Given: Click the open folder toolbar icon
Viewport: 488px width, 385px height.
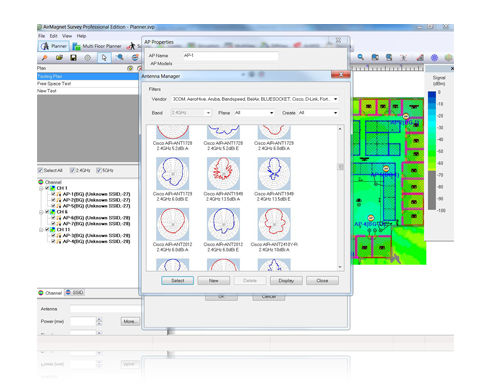Looking at the screenshot, I should [59, 58].
